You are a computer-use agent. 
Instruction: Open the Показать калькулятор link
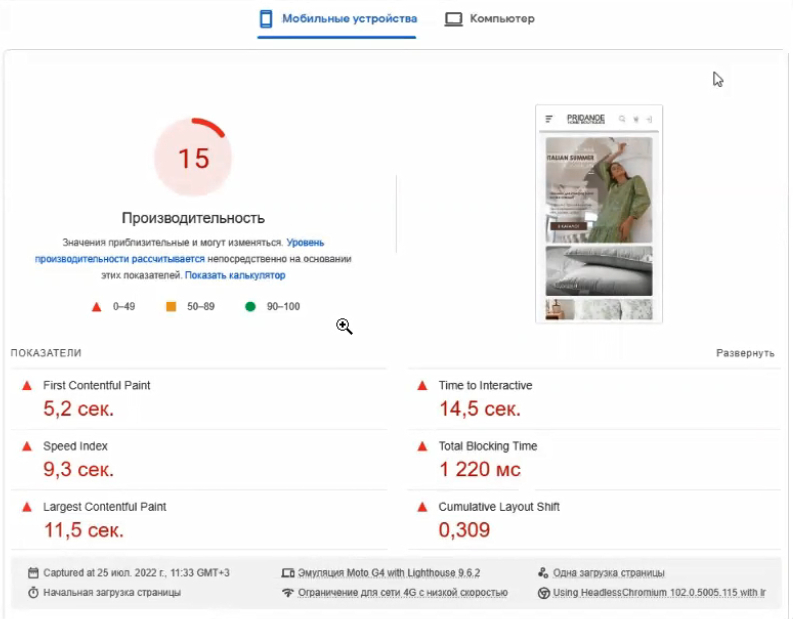[235, 275]
